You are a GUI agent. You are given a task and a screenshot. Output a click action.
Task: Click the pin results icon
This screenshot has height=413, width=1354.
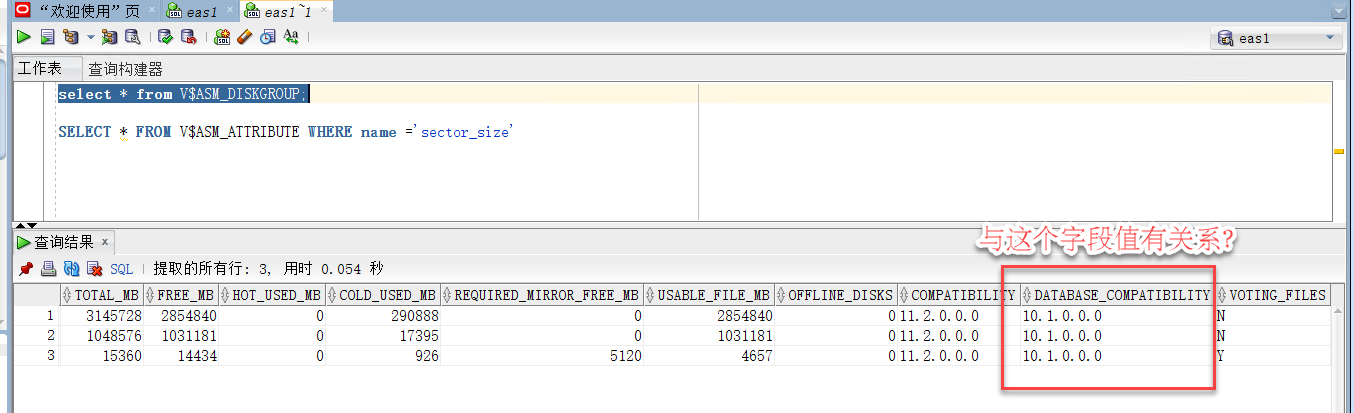tap(25, 269)
